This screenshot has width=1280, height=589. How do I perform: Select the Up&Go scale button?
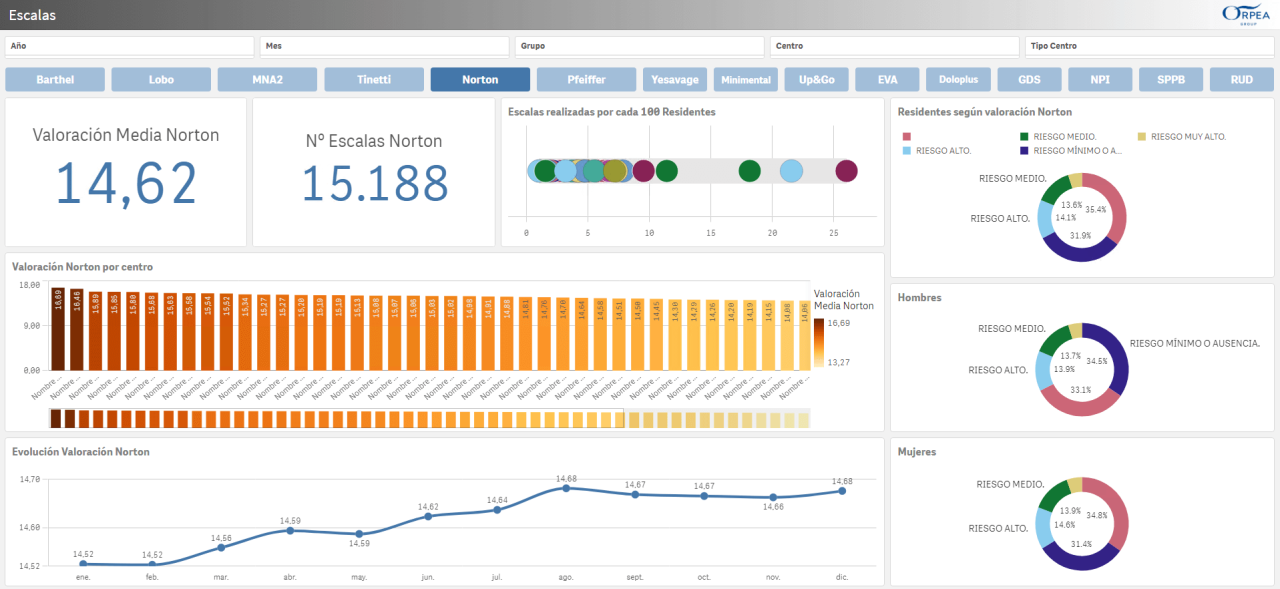click(816, 79)
